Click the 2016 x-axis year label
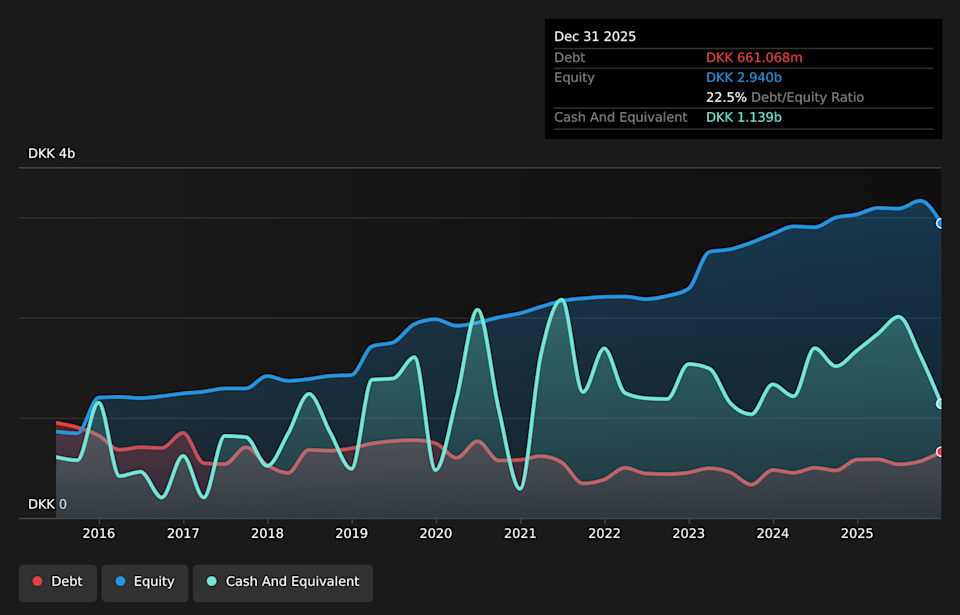 point(98,534)
